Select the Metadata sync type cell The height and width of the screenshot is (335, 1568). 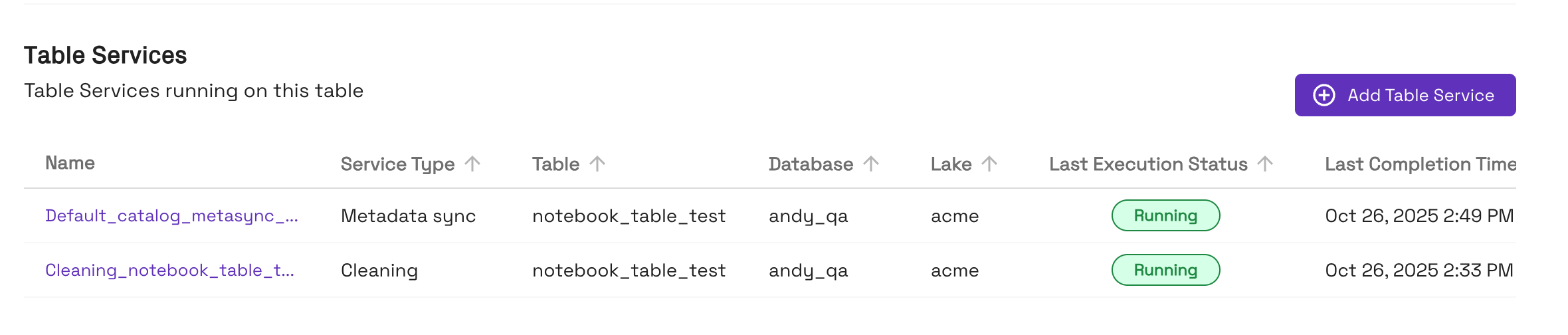(408, 216)
